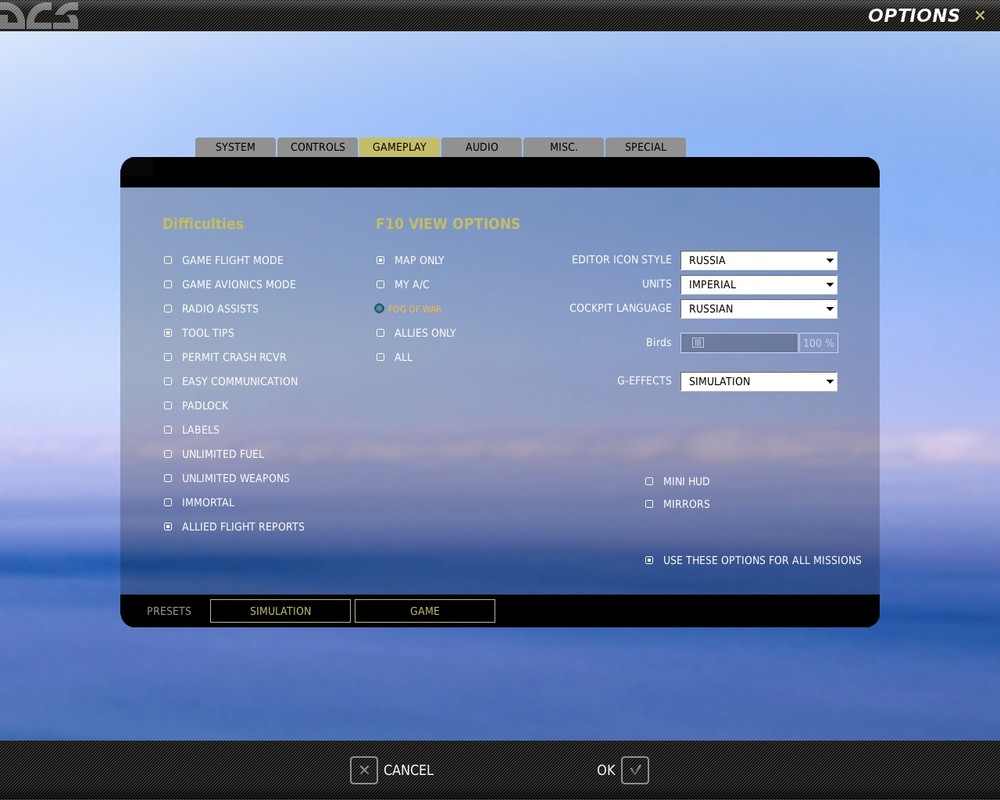Image resolution: width=1000 pixels, height=800 pixels.
Task: Click the PRESETS label
Action: click(169, 611)
